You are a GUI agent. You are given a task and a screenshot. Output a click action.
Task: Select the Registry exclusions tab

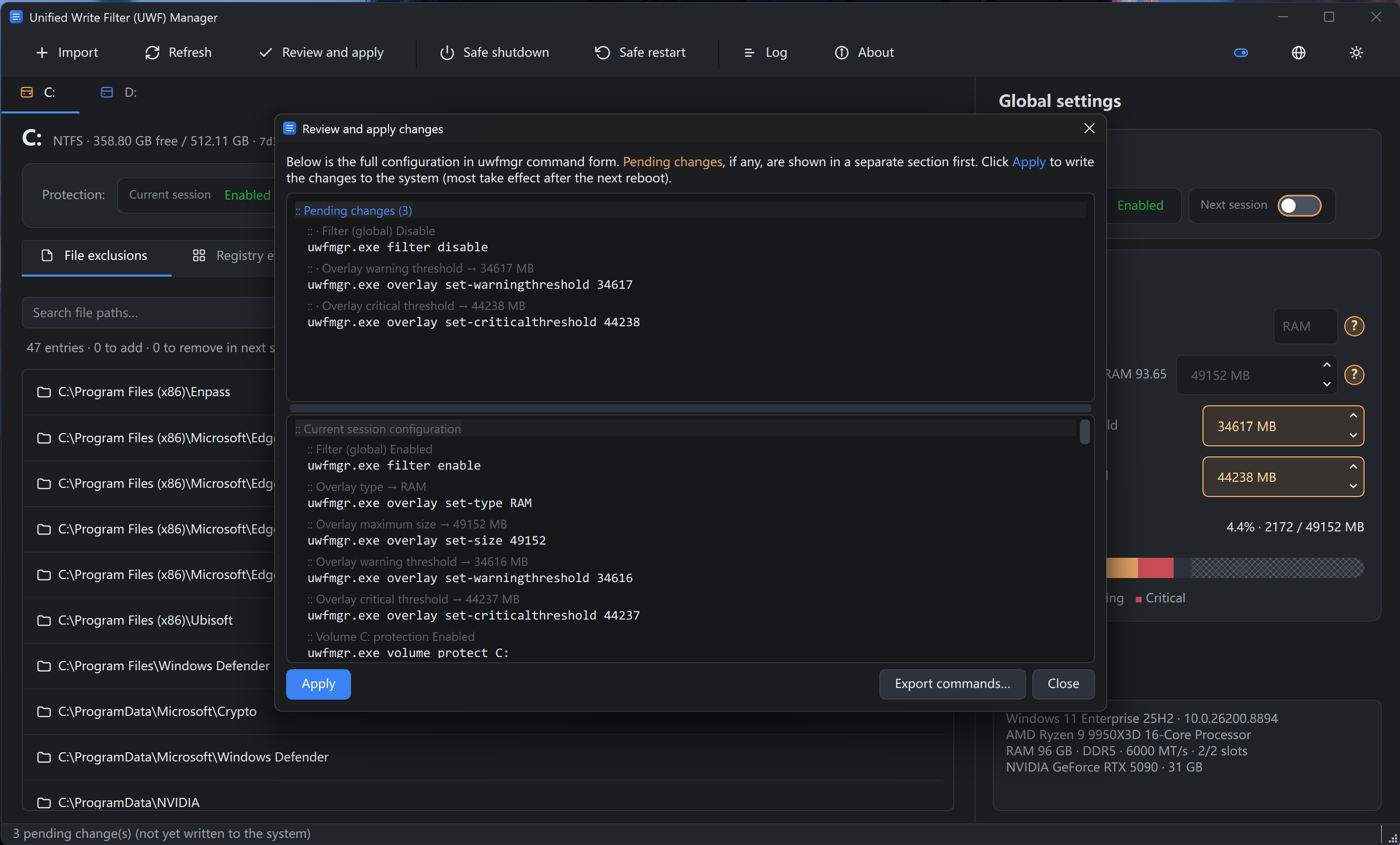pyautogui.click(x=233, y=256)
